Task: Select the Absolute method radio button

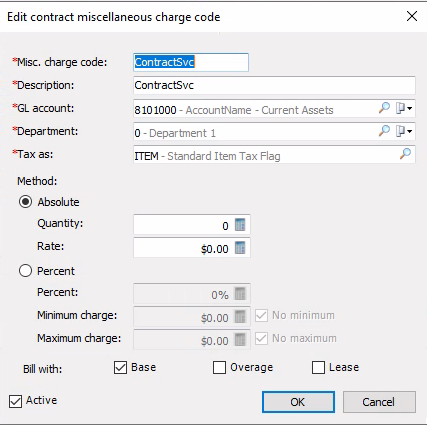Action: (x=25, y=202)
